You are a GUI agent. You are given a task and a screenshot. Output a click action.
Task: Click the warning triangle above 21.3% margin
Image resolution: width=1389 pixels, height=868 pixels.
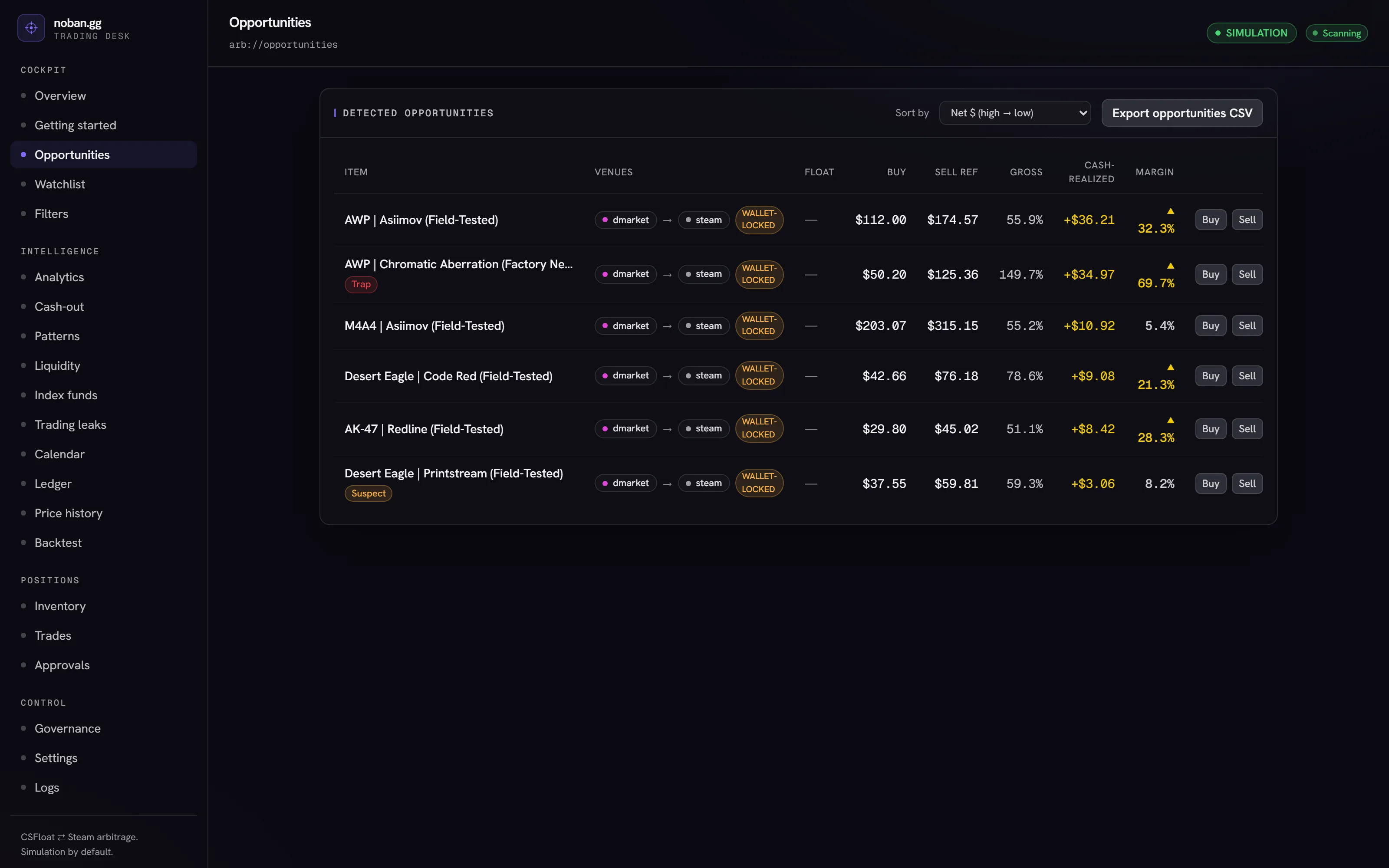click(1170, 368)
